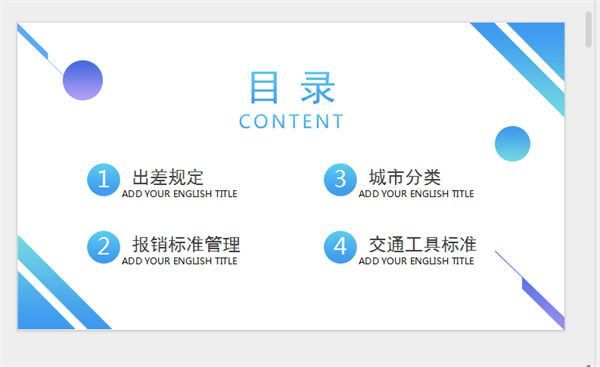Select the CONTENT subtitle text

[291, 122]
